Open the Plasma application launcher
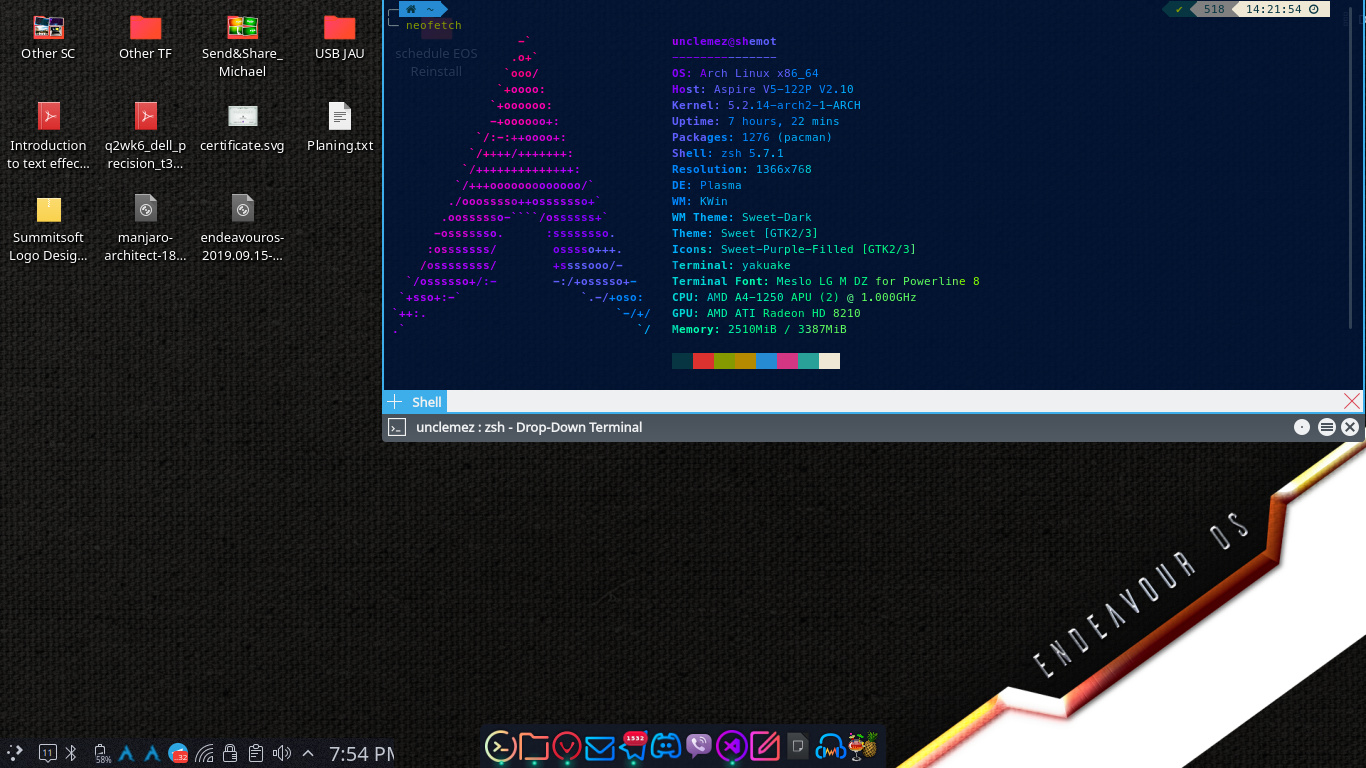 click(x=15, y=753)
